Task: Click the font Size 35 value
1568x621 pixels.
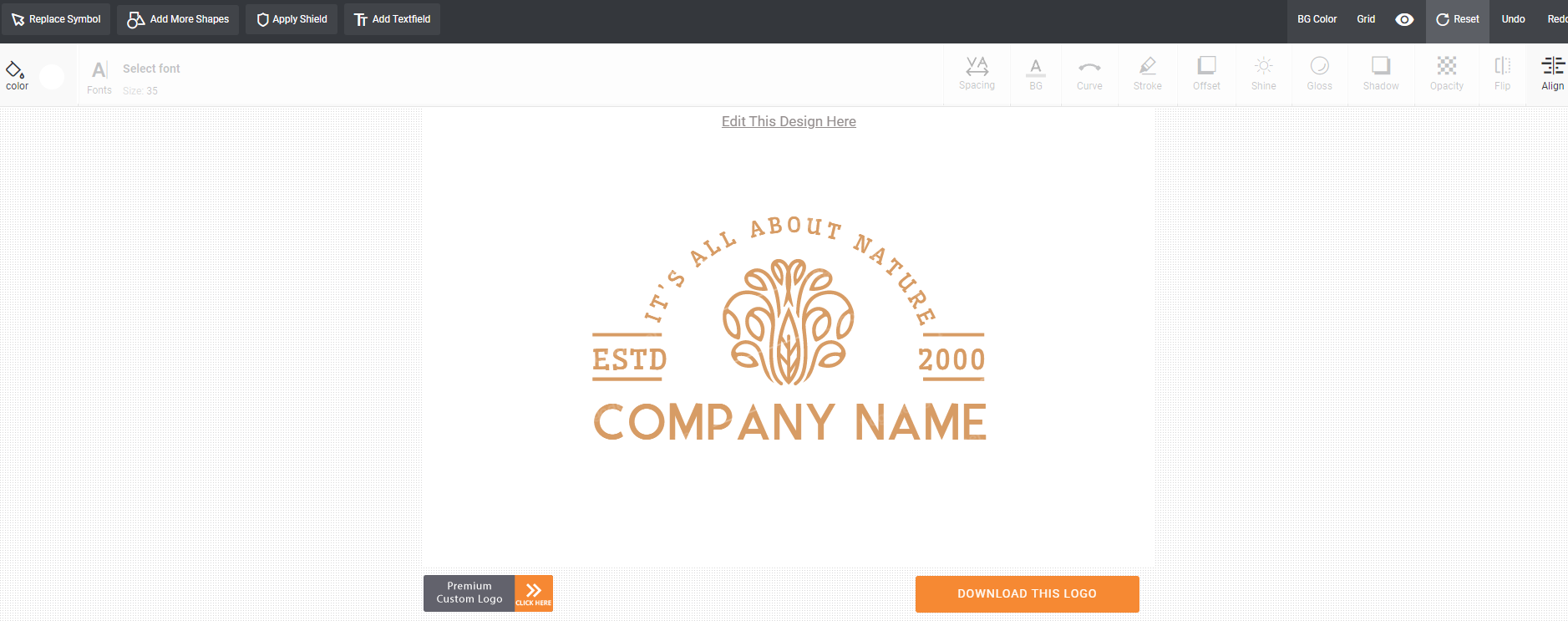Action: point(140,91)
